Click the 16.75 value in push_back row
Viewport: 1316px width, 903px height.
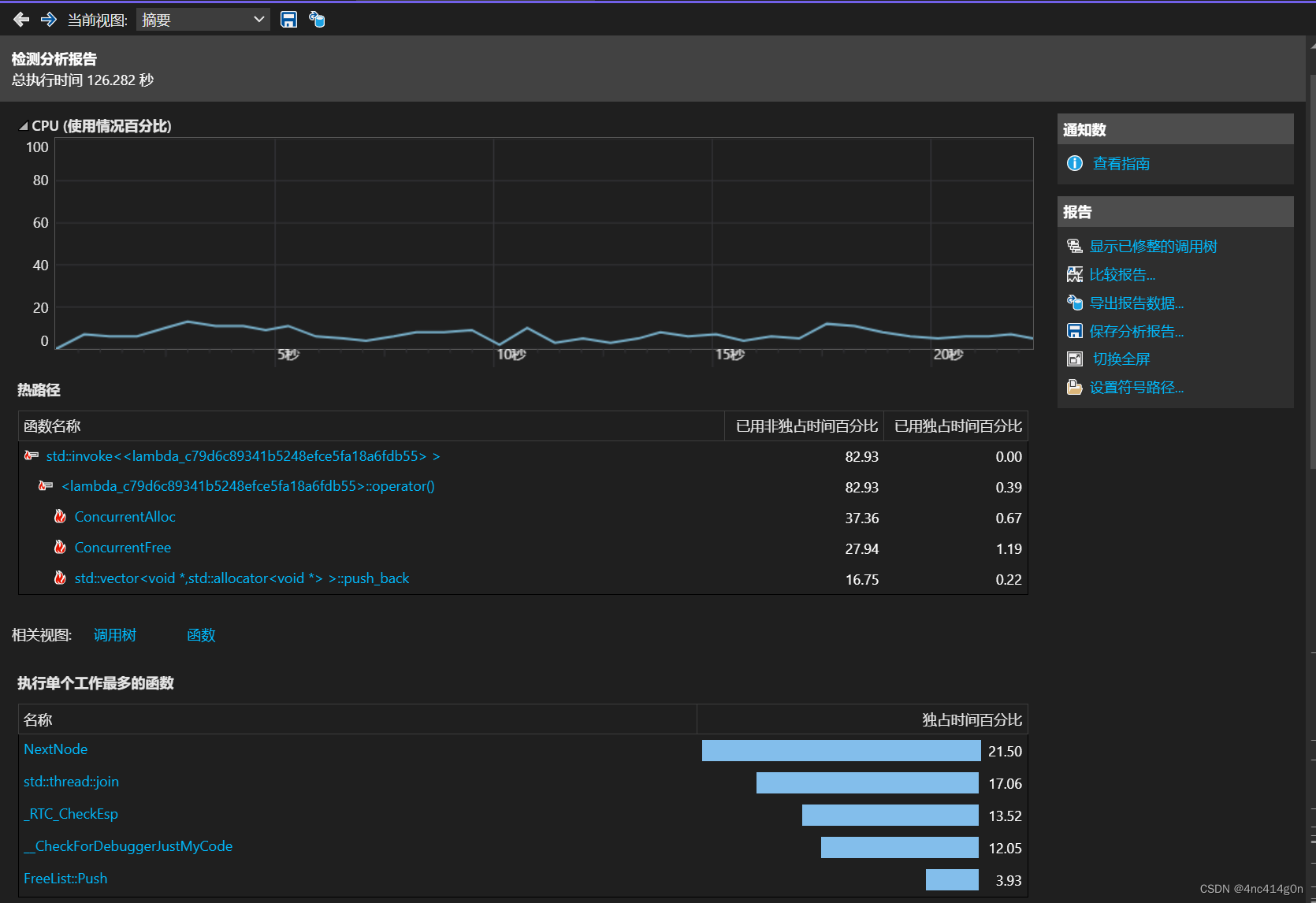862,580
